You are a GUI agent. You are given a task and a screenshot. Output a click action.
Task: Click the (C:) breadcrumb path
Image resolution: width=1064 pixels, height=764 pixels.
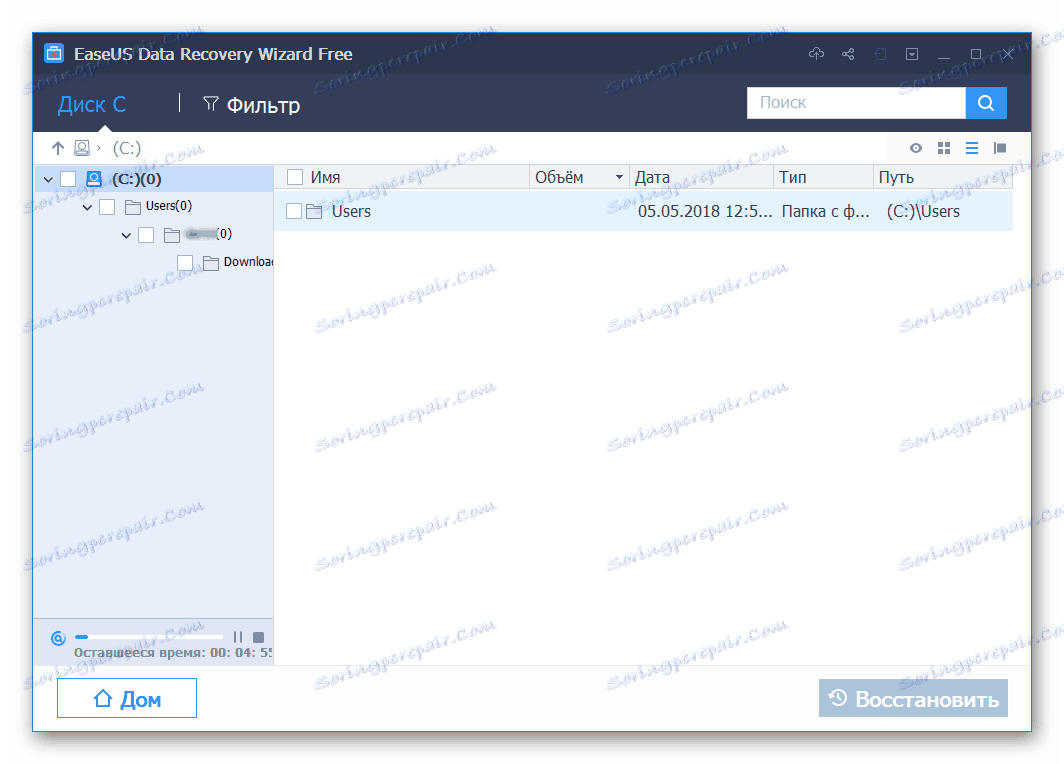(x=127, y=148)
